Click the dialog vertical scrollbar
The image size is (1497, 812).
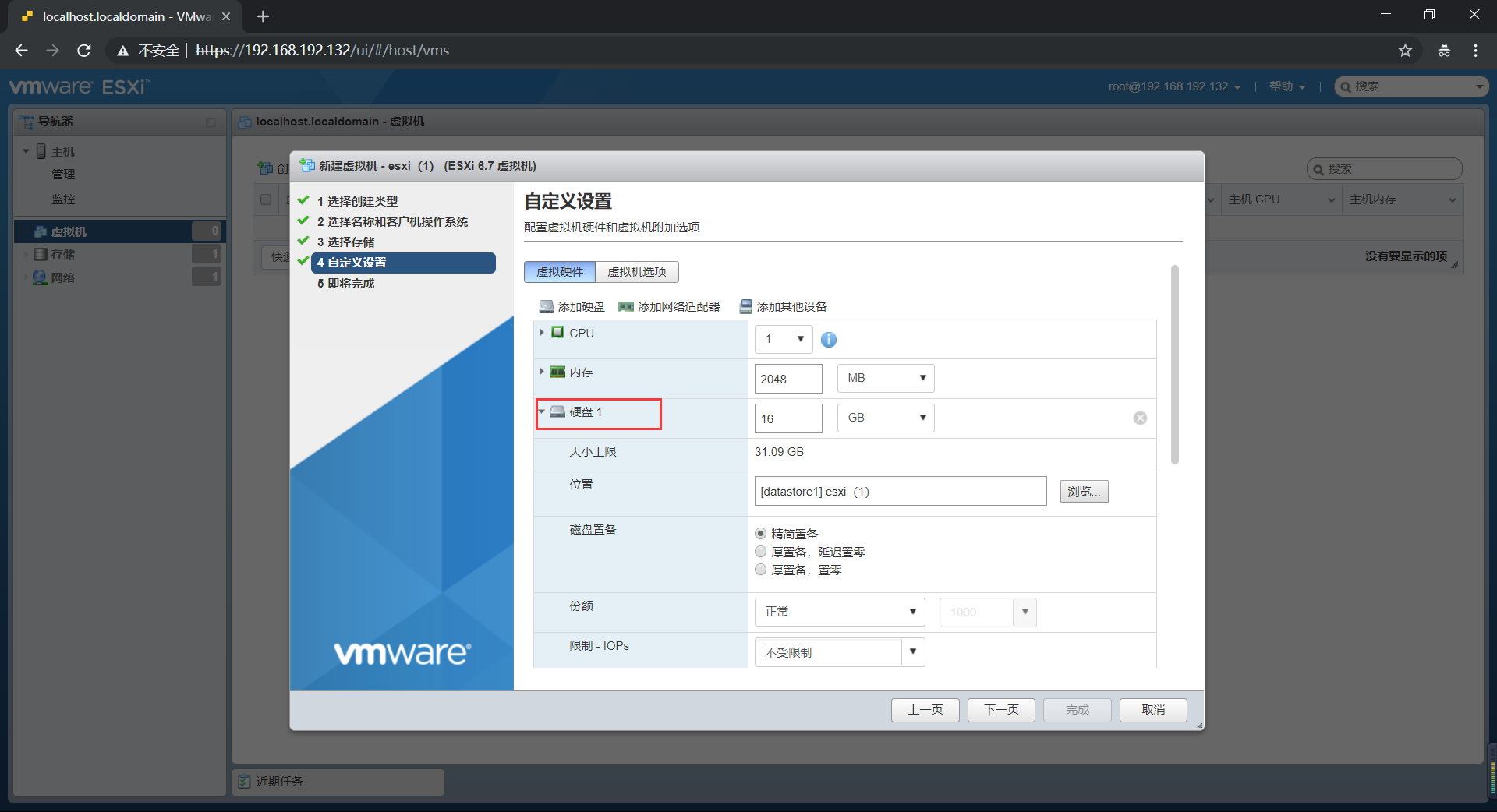click(x=1174, y=365)
